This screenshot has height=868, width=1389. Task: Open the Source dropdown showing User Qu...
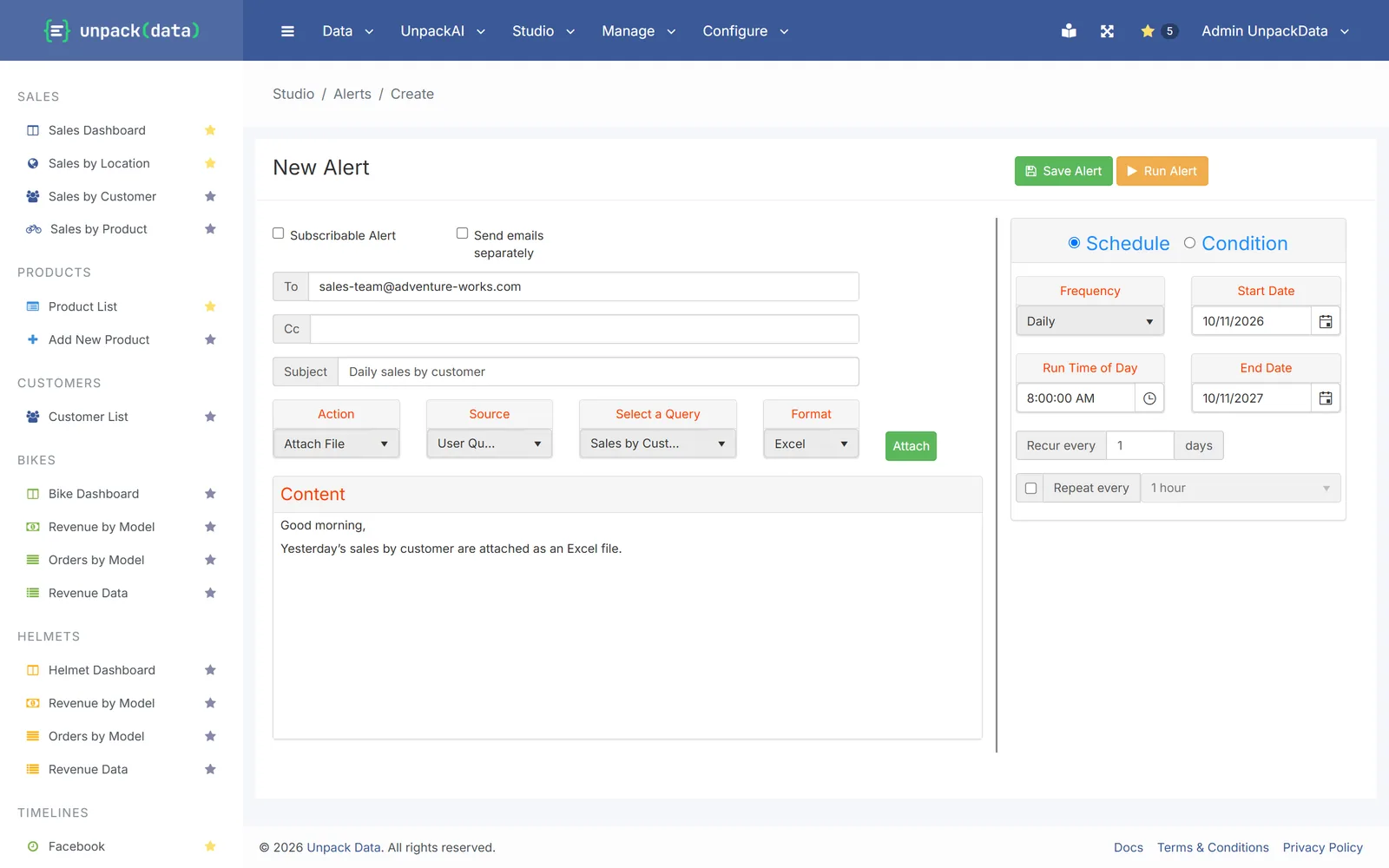[x=490, y=444]
